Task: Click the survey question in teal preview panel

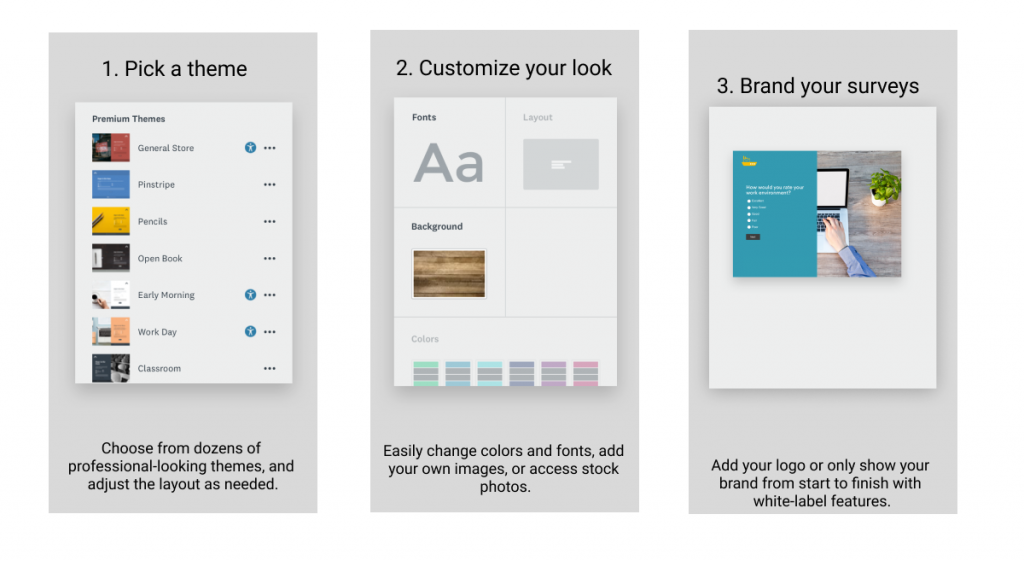Action: pyautogui.click(x=775, y=190)
